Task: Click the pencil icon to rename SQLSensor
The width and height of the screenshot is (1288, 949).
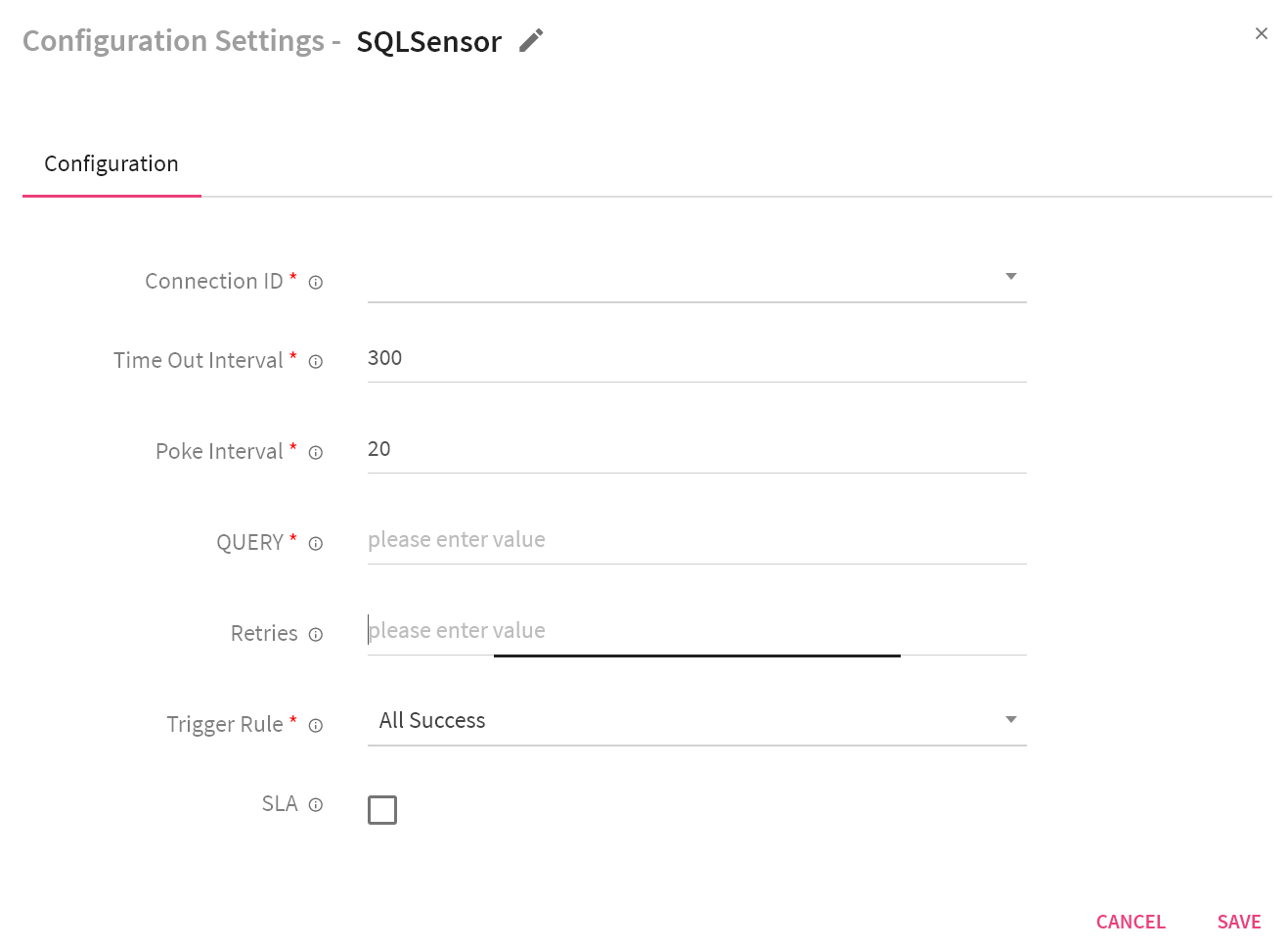Action: 531,40
